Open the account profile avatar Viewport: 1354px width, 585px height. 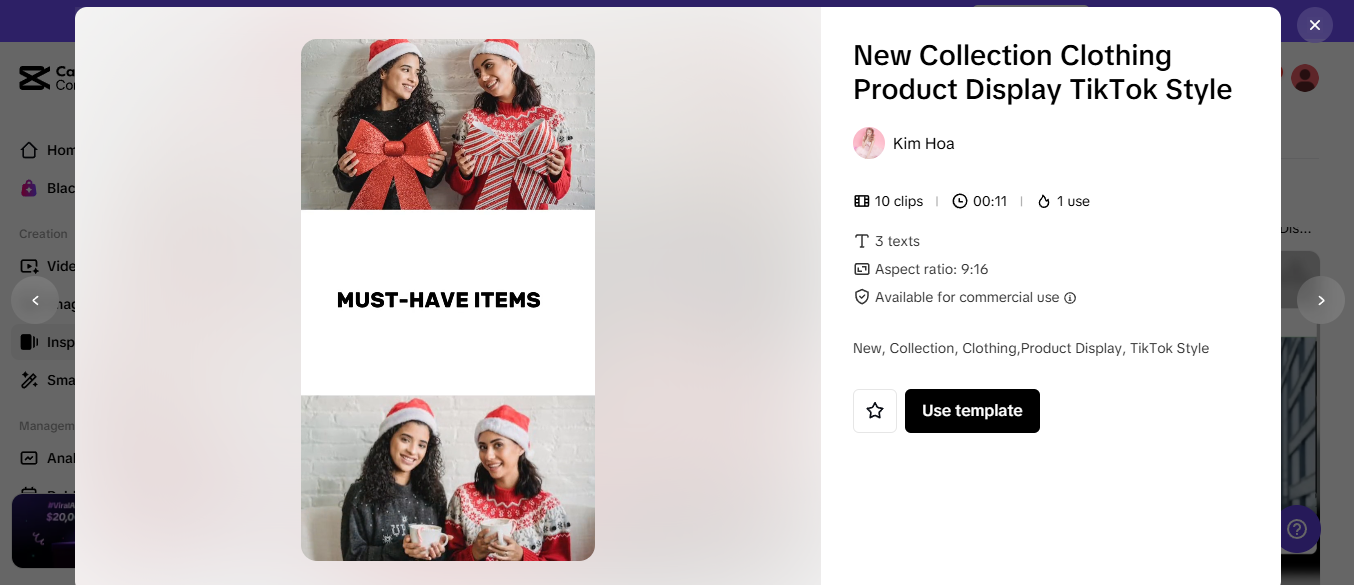tap(1305, 78)
